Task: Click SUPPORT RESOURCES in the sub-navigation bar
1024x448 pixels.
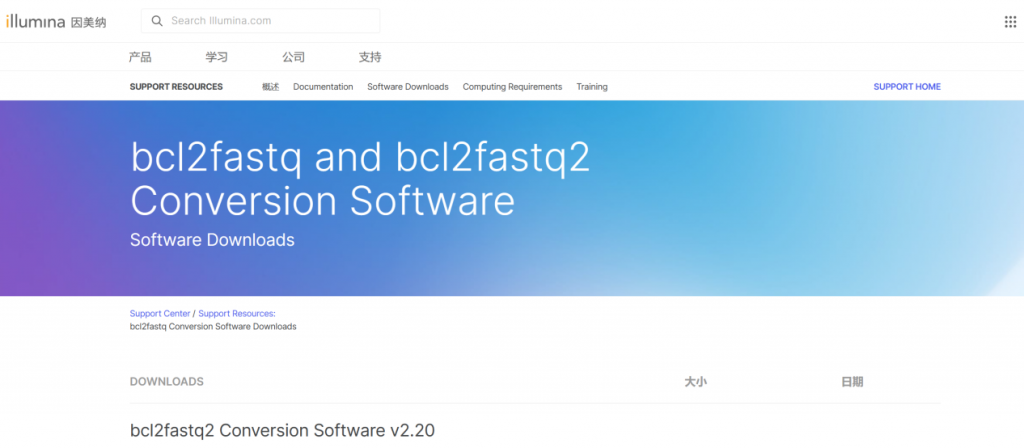Action: coord(176,87)
